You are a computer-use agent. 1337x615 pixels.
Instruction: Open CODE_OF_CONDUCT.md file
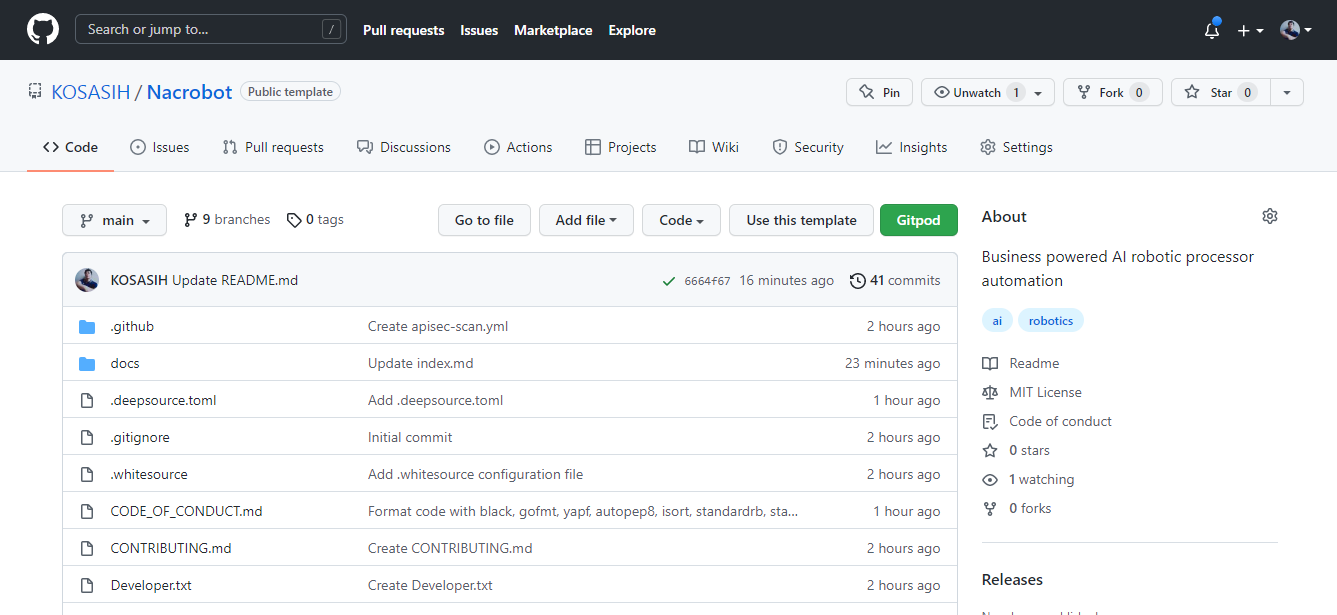coord(186,511)
